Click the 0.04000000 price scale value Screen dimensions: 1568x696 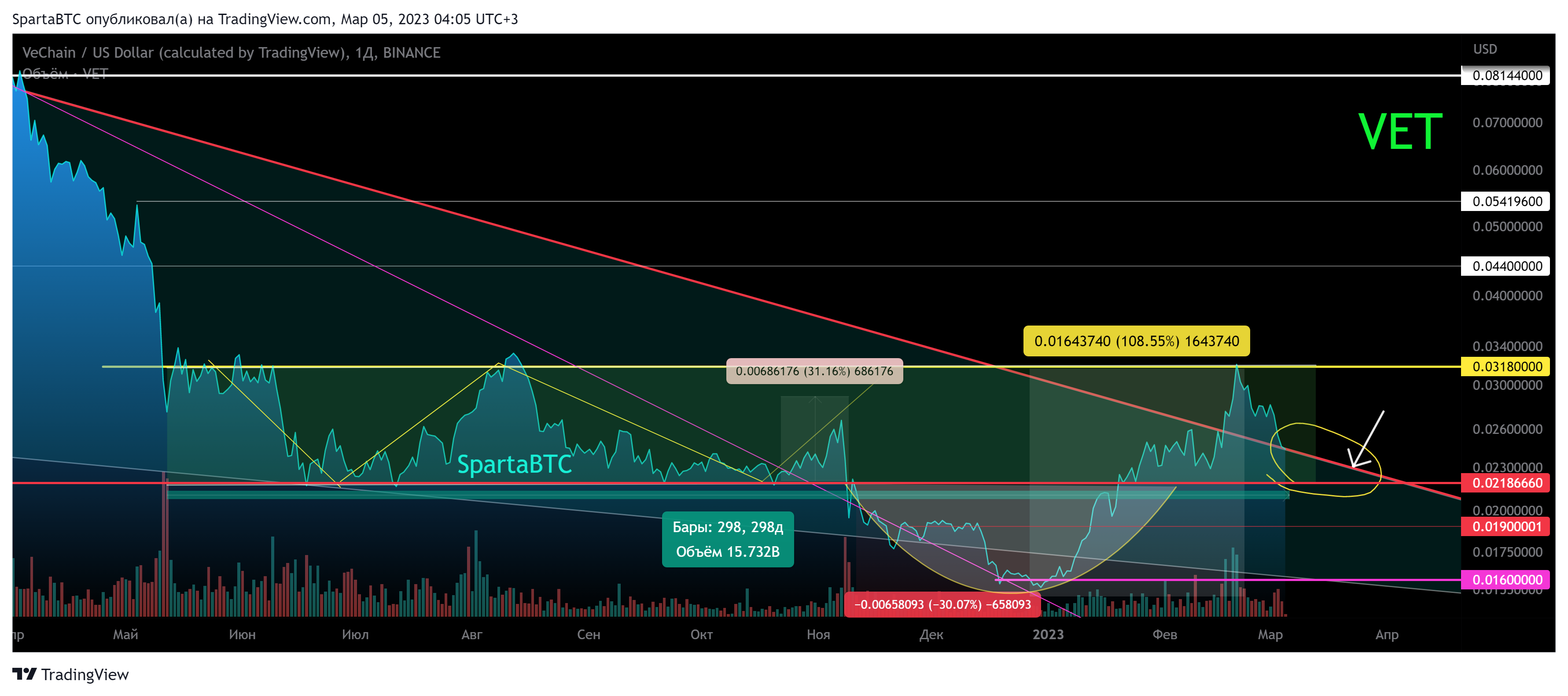(1507, 296)
